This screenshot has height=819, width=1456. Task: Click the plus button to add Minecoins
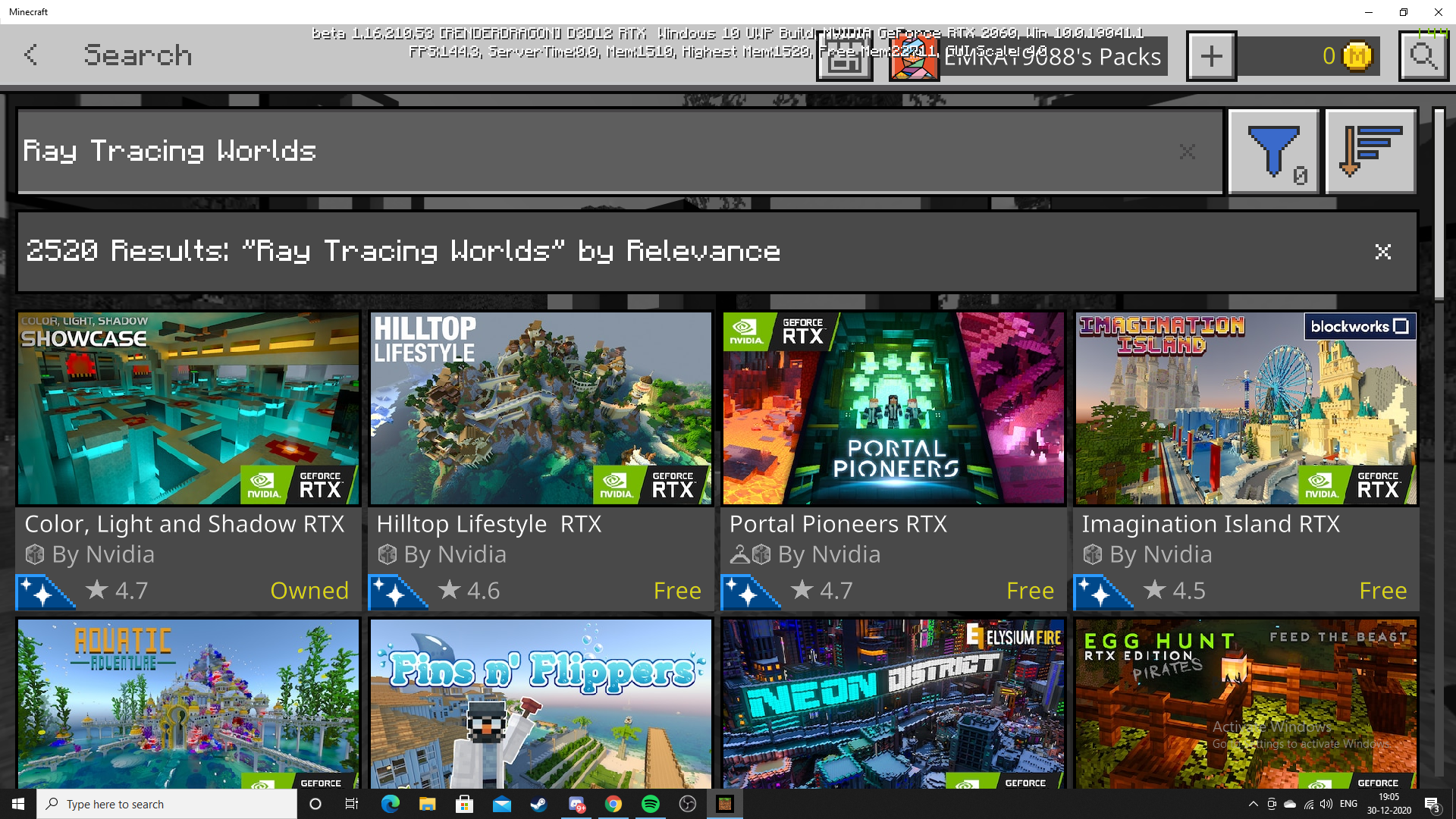click(1211, 56)
